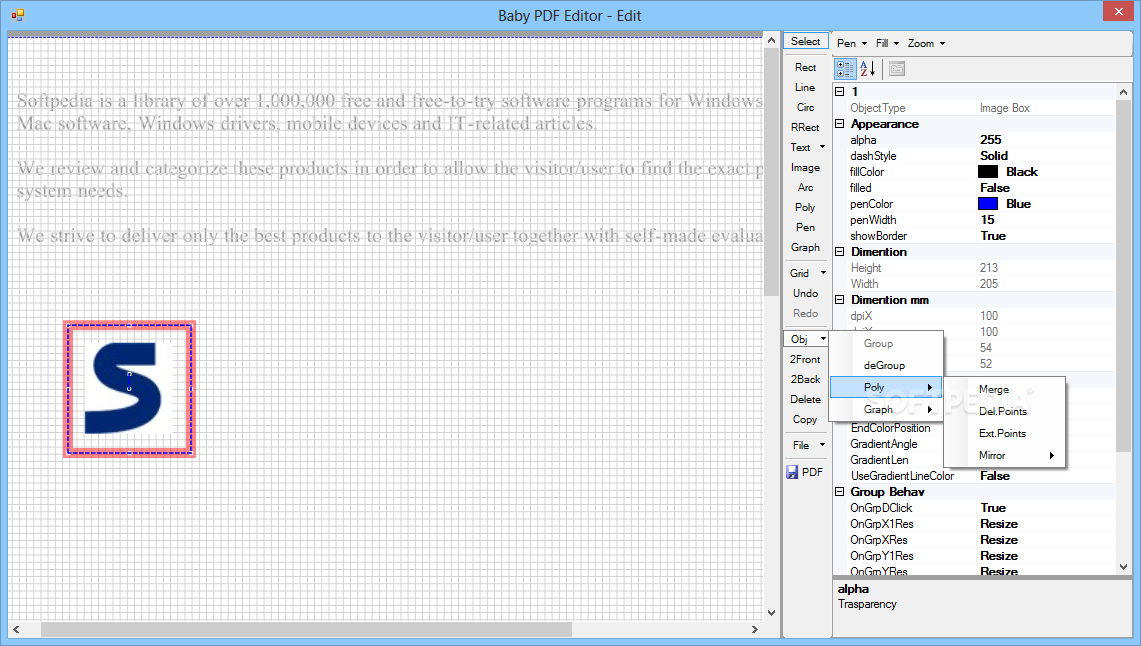
Task: Click the Categorized view icon in property grid
Action: point(845,68)
